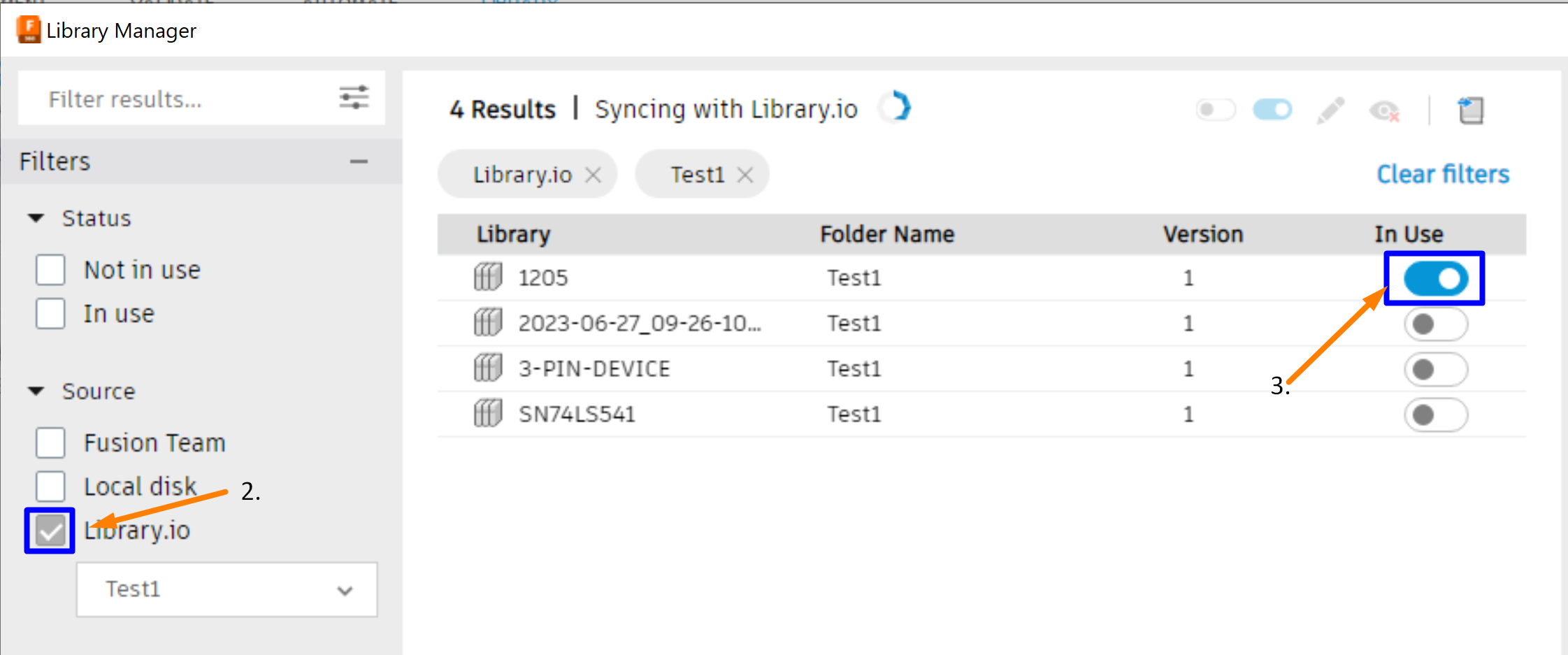Check the Fusion Team source checkbox
The width and height of the screenshot is (1568, 655).
50,442
